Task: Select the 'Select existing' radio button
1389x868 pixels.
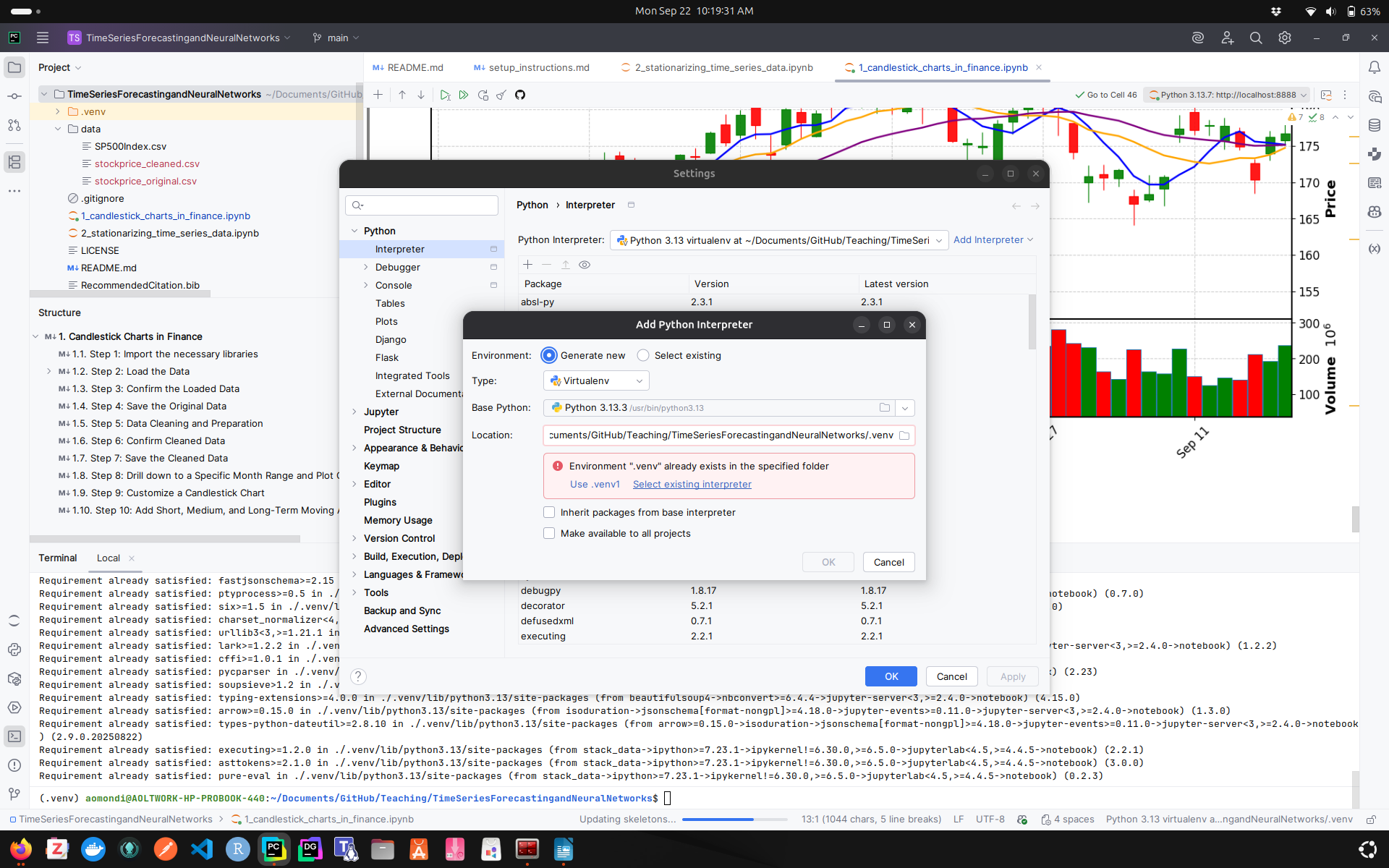Action: [643, 355]
